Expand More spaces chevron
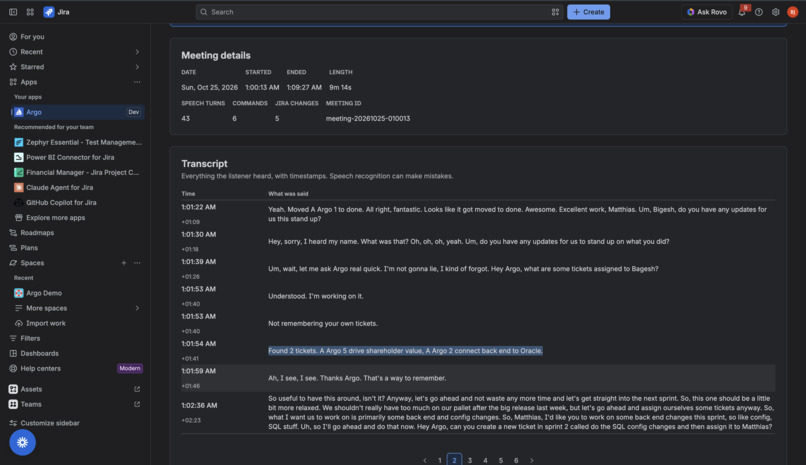 [x=137, y=308]
